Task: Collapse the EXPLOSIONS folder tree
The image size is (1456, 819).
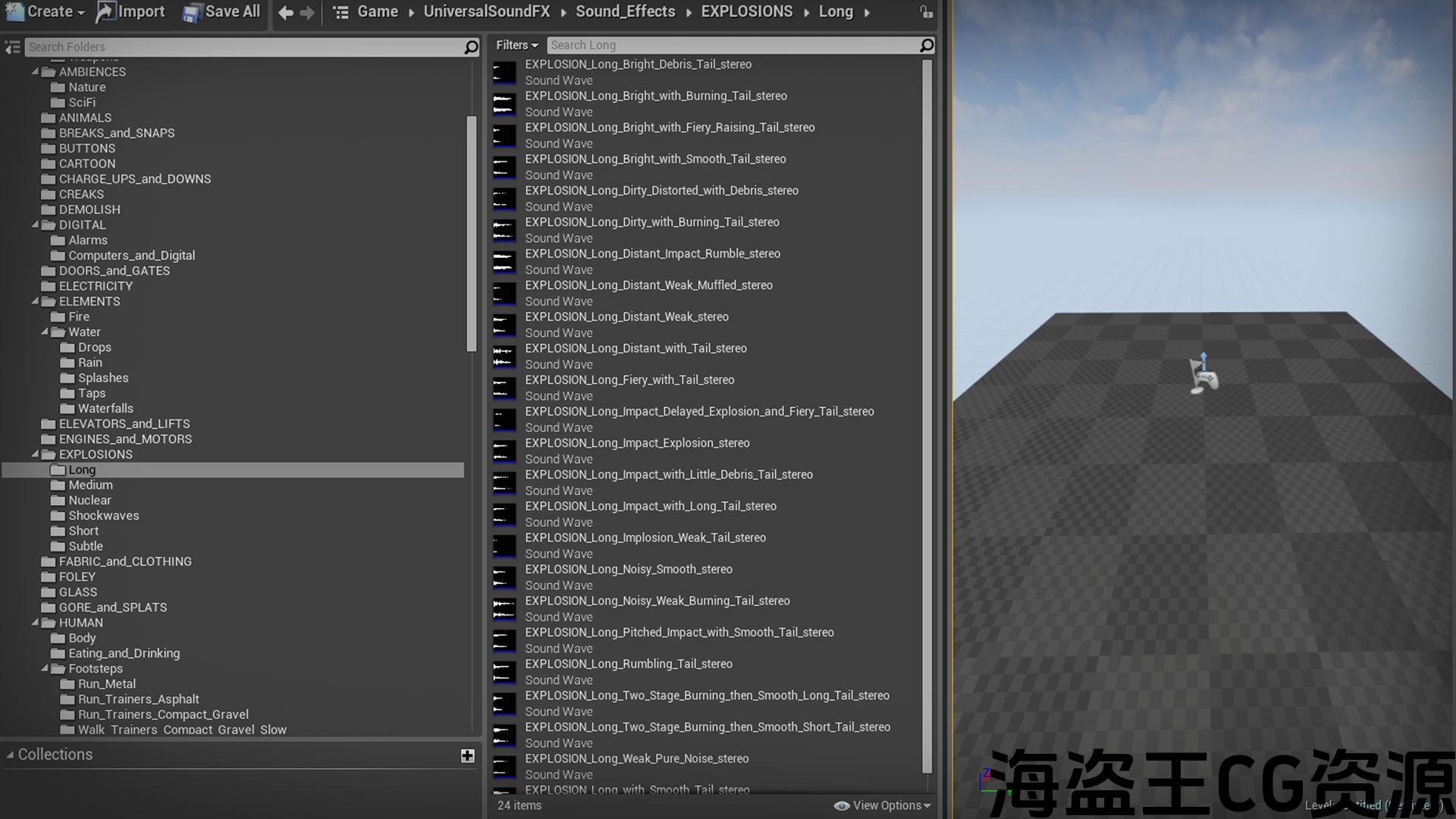Action: [35, 454]
